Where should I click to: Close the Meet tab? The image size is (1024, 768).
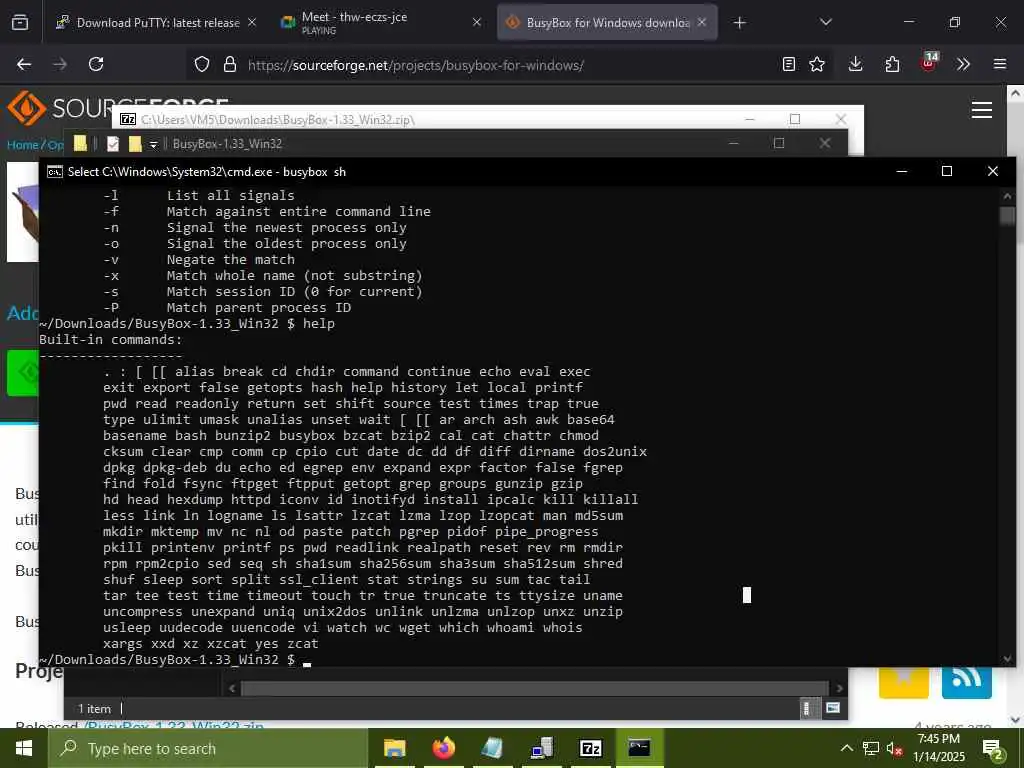coord(477,23)
